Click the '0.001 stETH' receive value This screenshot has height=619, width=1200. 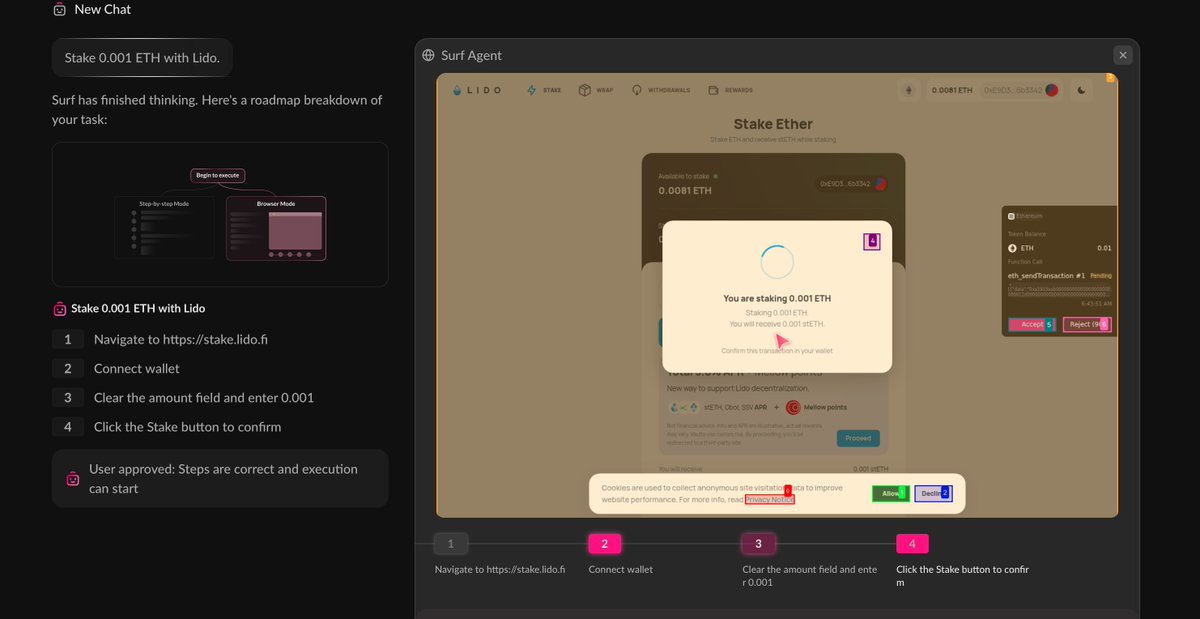click(871, 469)
